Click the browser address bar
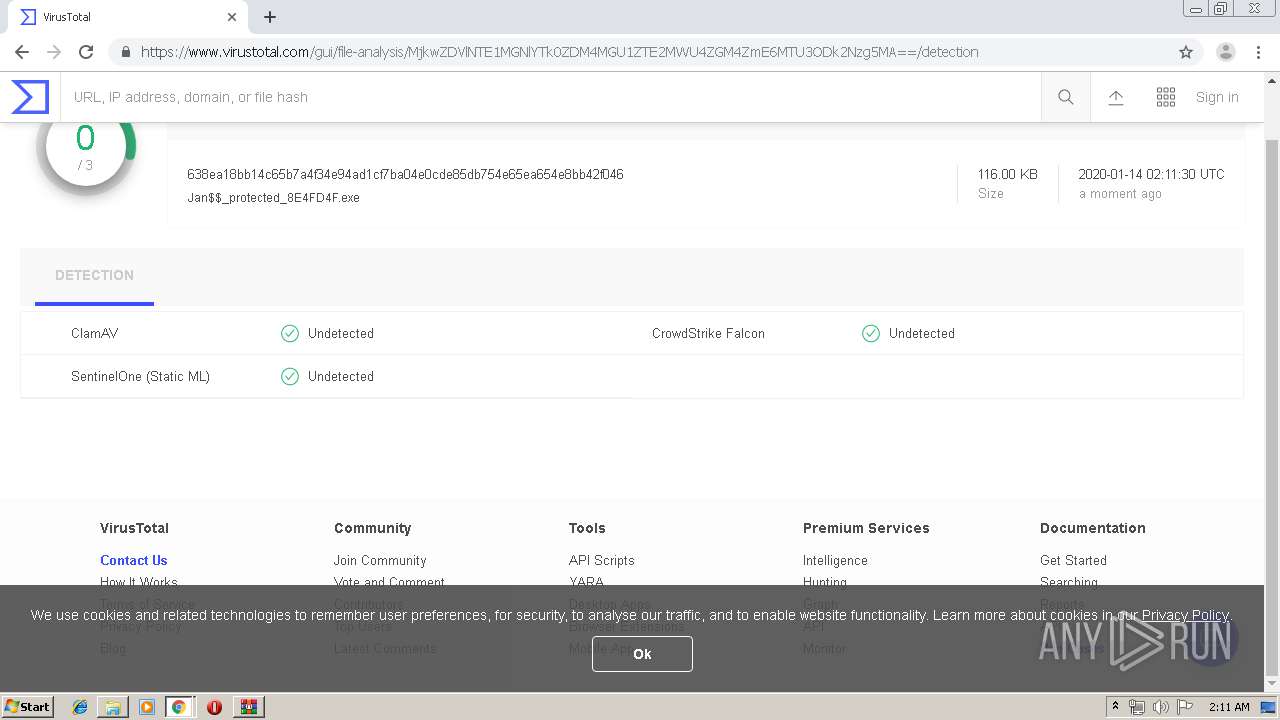 click(x=640, y=52)
